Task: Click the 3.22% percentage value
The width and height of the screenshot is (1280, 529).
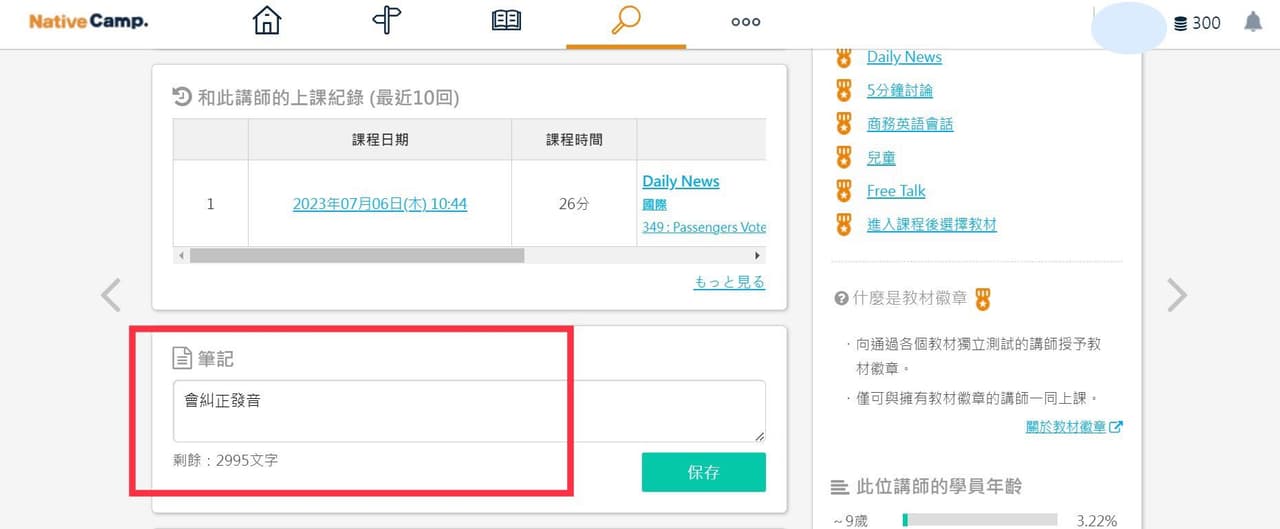Action: click(1097, 520)
